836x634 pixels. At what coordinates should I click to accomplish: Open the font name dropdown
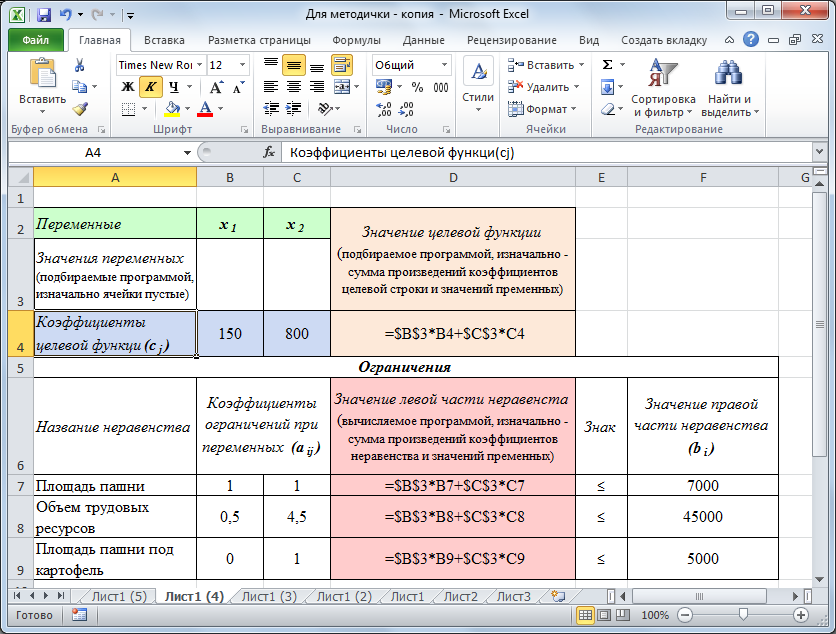[200, 65]
